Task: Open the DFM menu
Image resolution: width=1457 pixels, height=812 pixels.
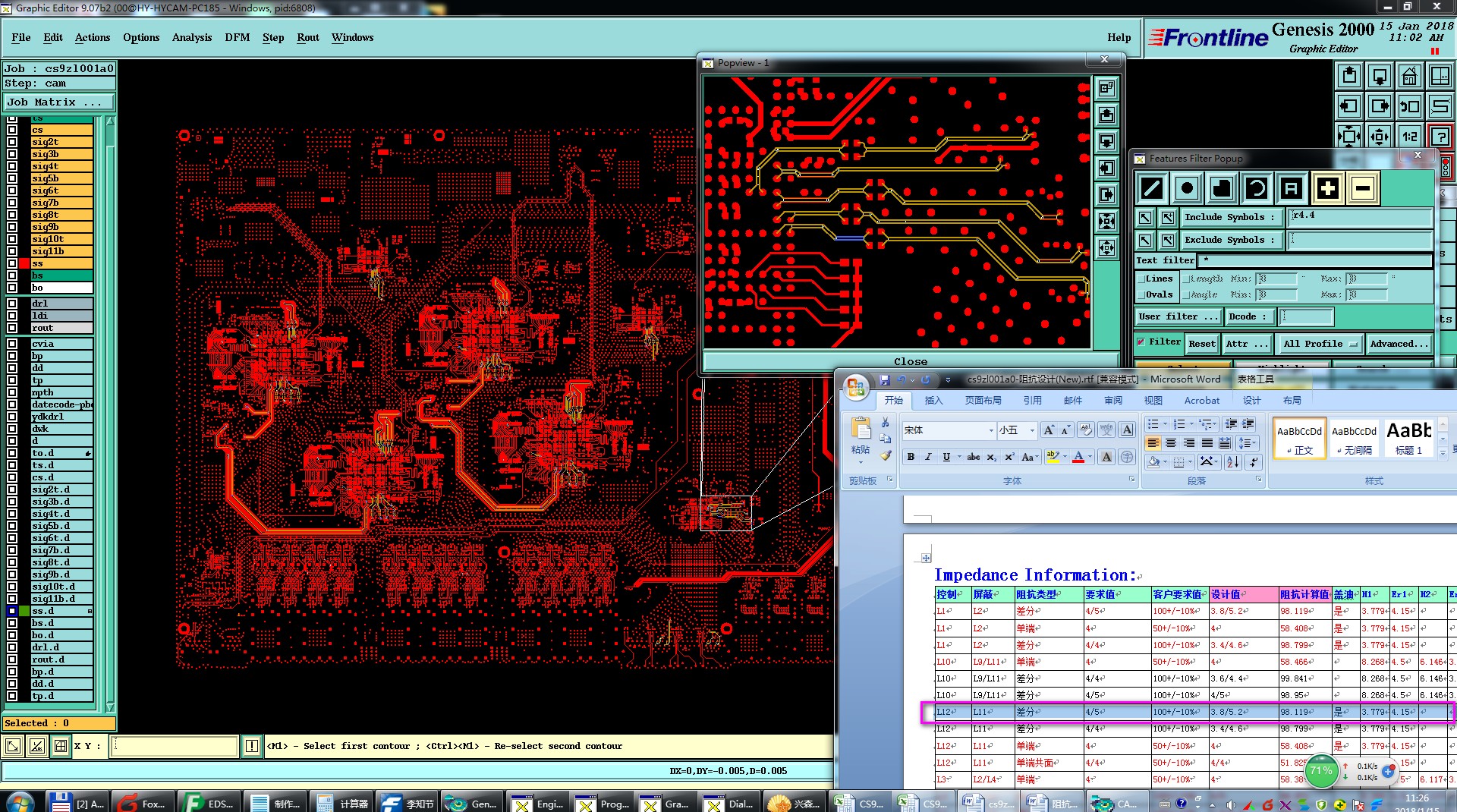Action: pos(238,37)
